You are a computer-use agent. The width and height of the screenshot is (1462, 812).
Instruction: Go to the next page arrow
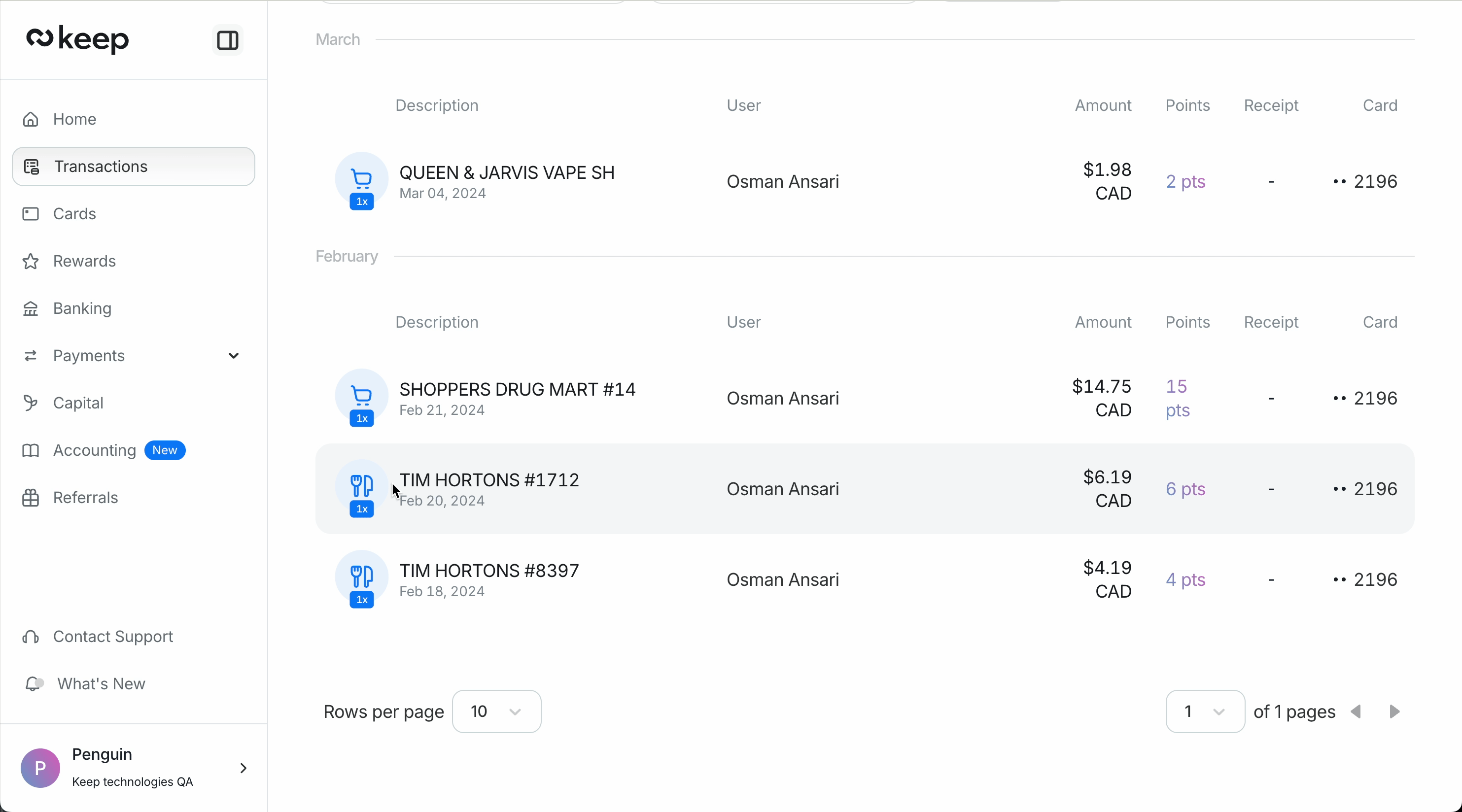click(1394, 711)
